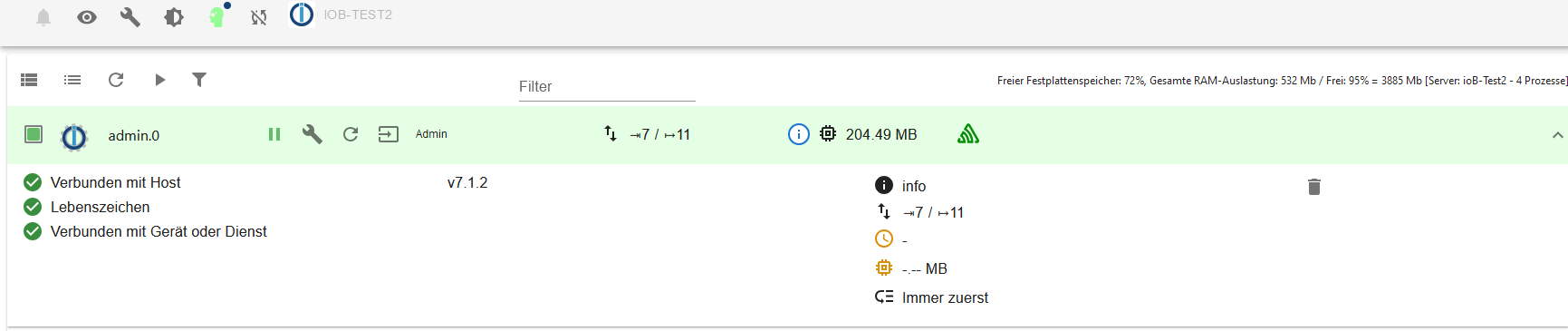Open admin.0 instance settings wrench
This screenshot has width=1568, height=331.
[313, 134]
